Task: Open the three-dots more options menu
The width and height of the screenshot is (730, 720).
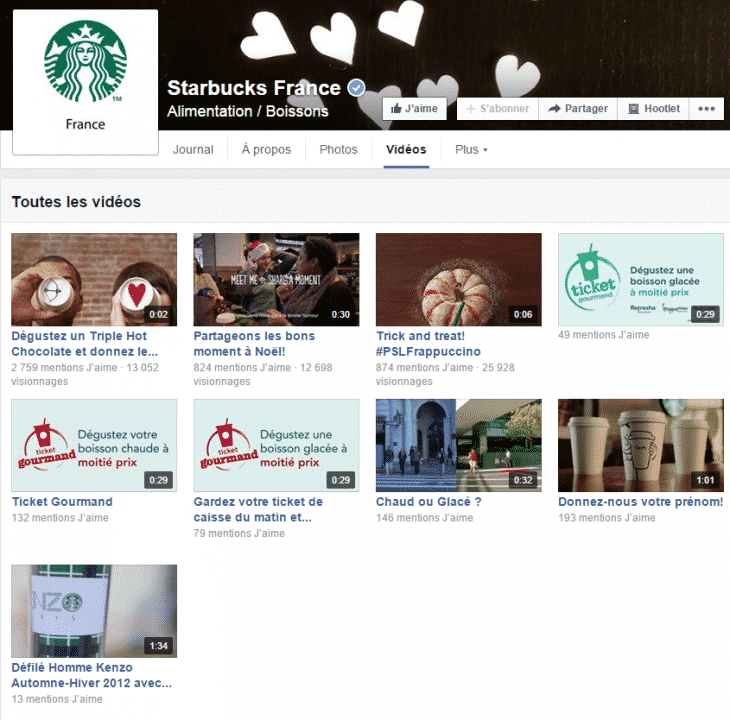Action: click(x=706, y=108)
